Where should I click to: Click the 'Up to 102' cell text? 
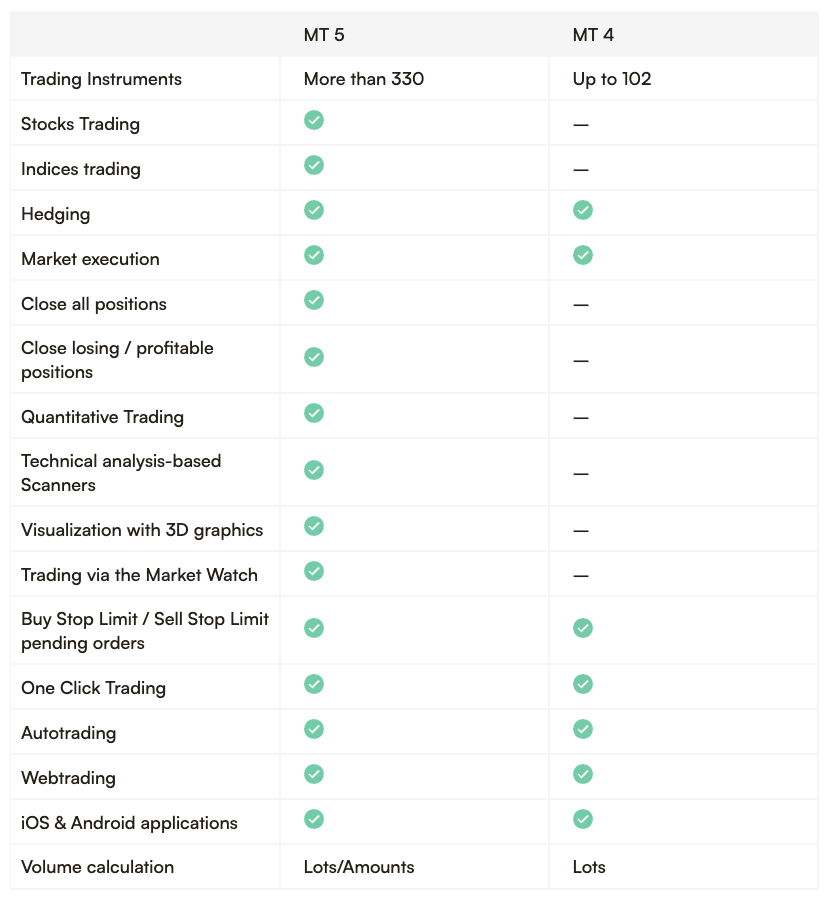(x=612, y=79)
